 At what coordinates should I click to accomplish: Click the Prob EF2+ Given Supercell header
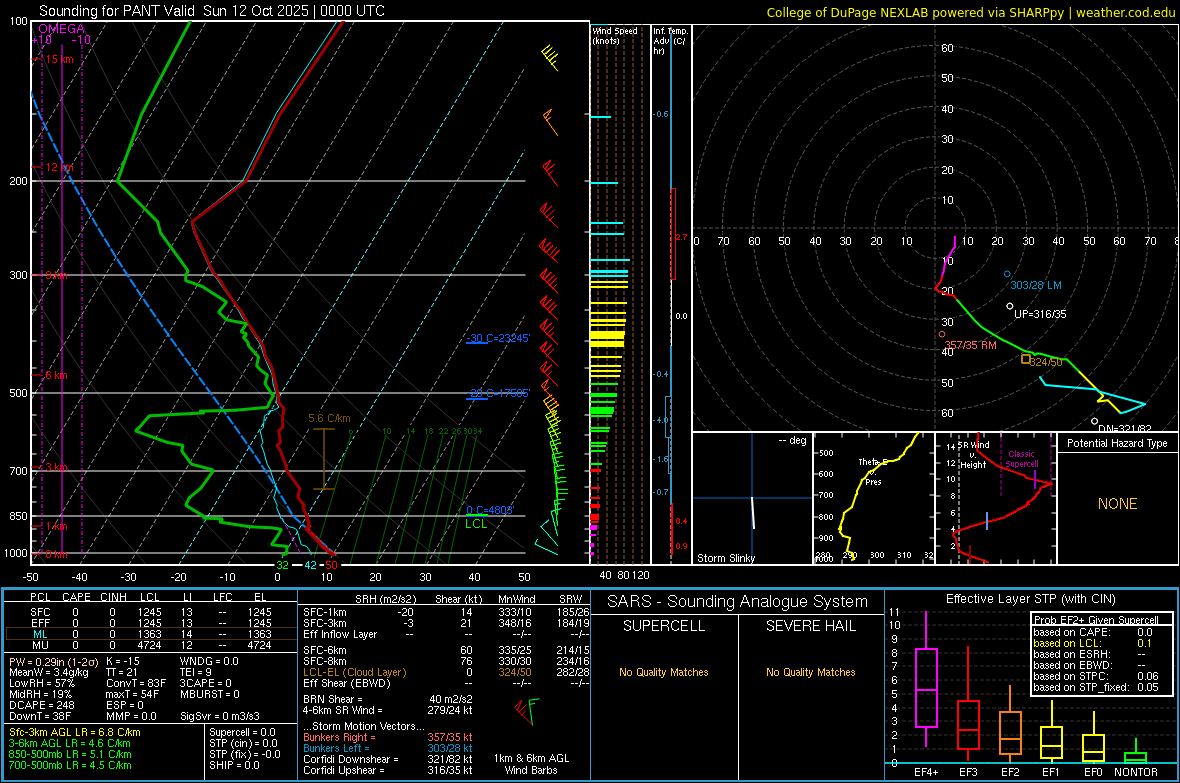coord(1096,620)
